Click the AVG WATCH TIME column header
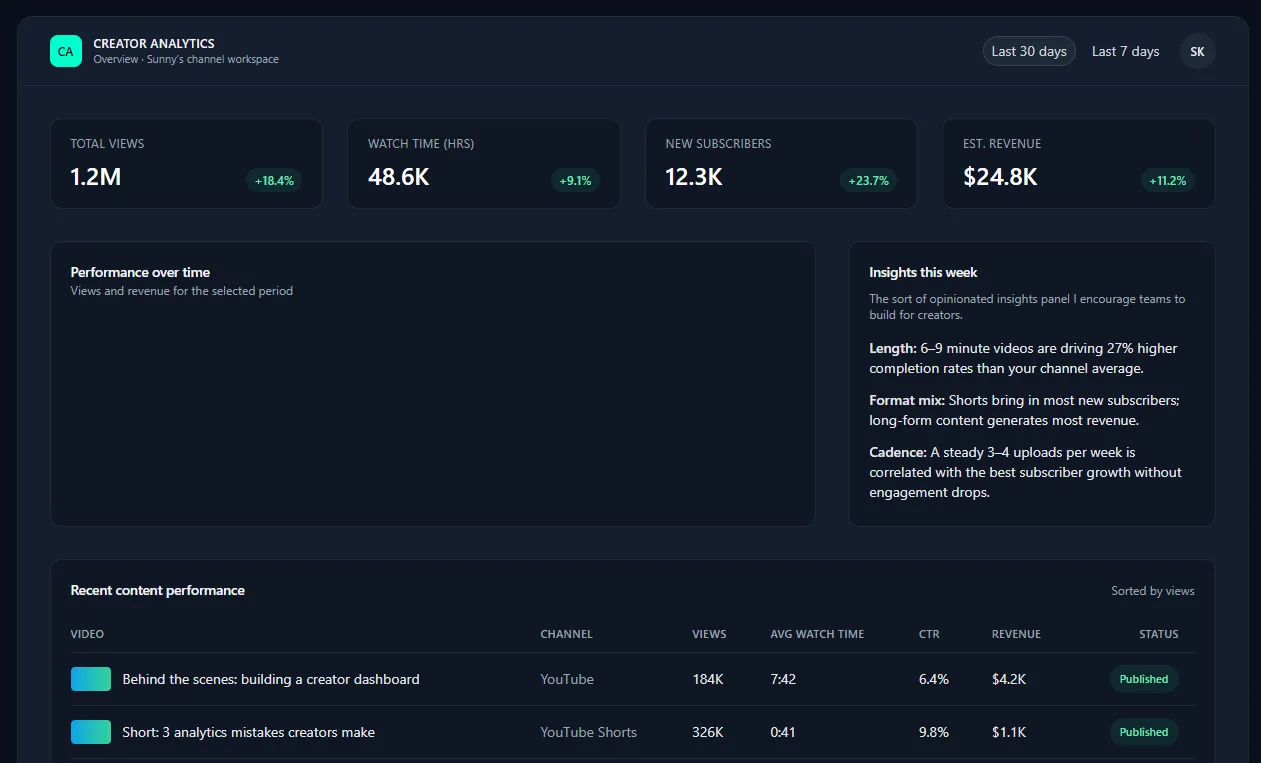This screenshot has height=763, width=1261. point(817,634)
